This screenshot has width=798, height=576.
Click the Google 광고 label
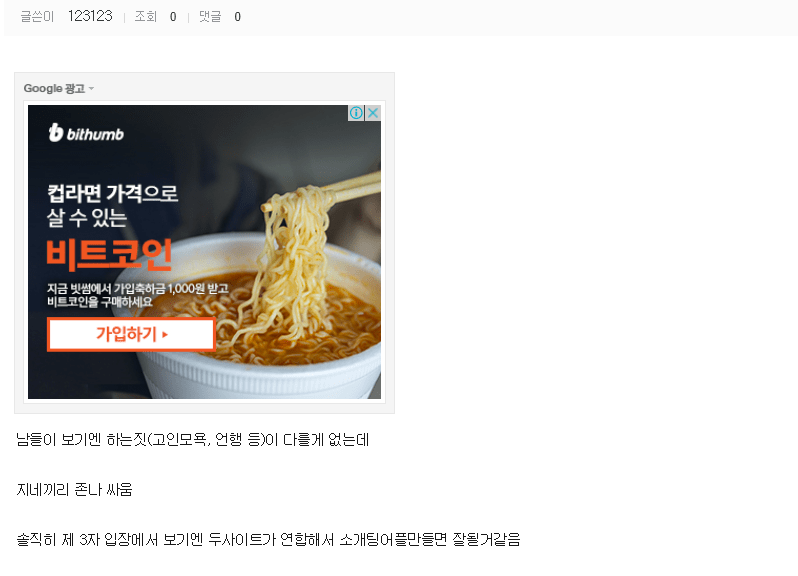pos(54,89)
